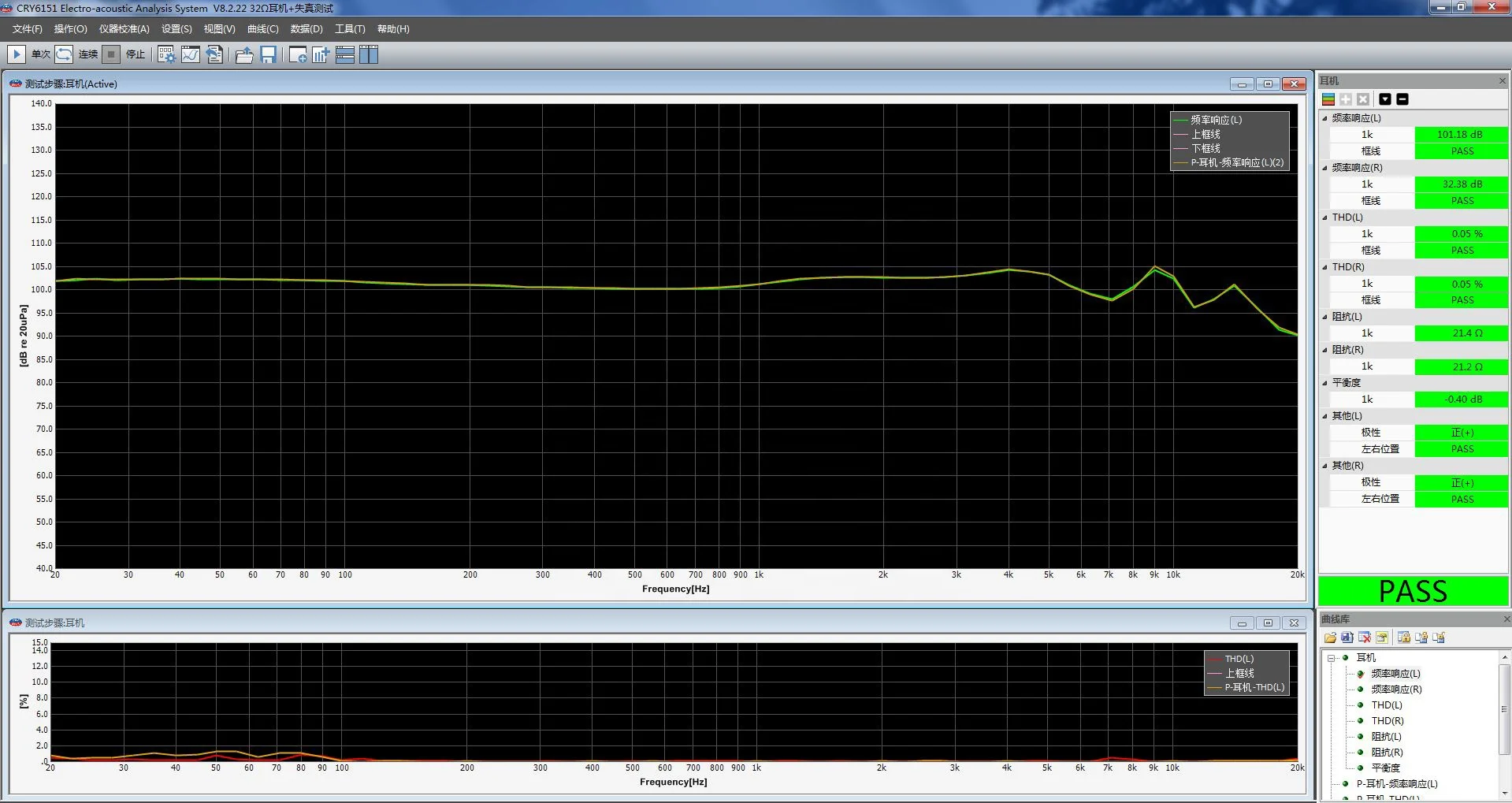Screen dimensions: 1512x803
Task: Collapse the 其他(R) results group
Action: pos(1324,466)
